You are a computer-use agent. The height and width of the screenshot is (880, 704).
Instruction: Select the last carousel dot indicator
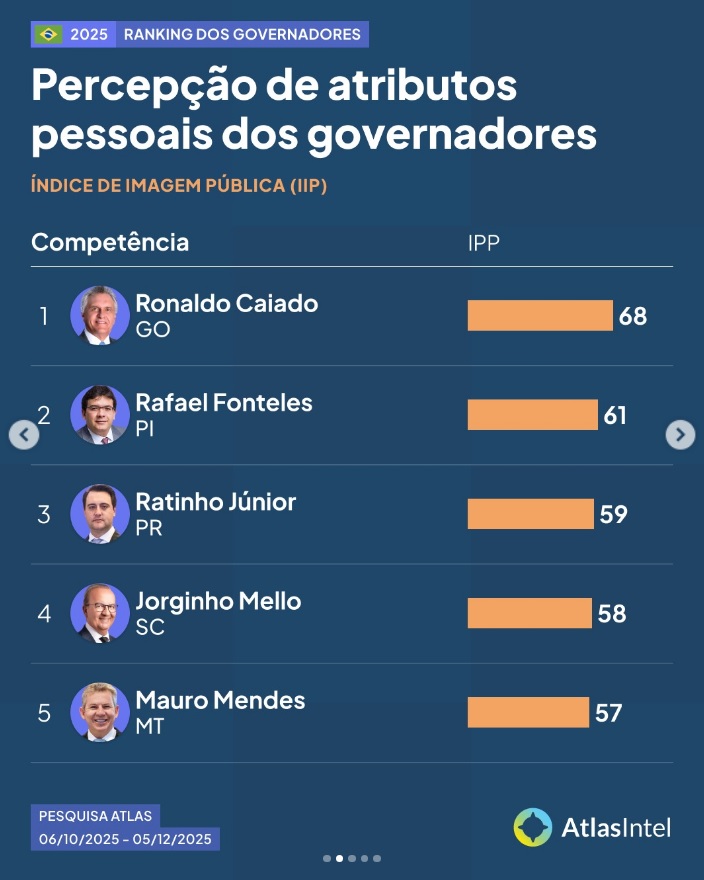click(x=377, y=858)
